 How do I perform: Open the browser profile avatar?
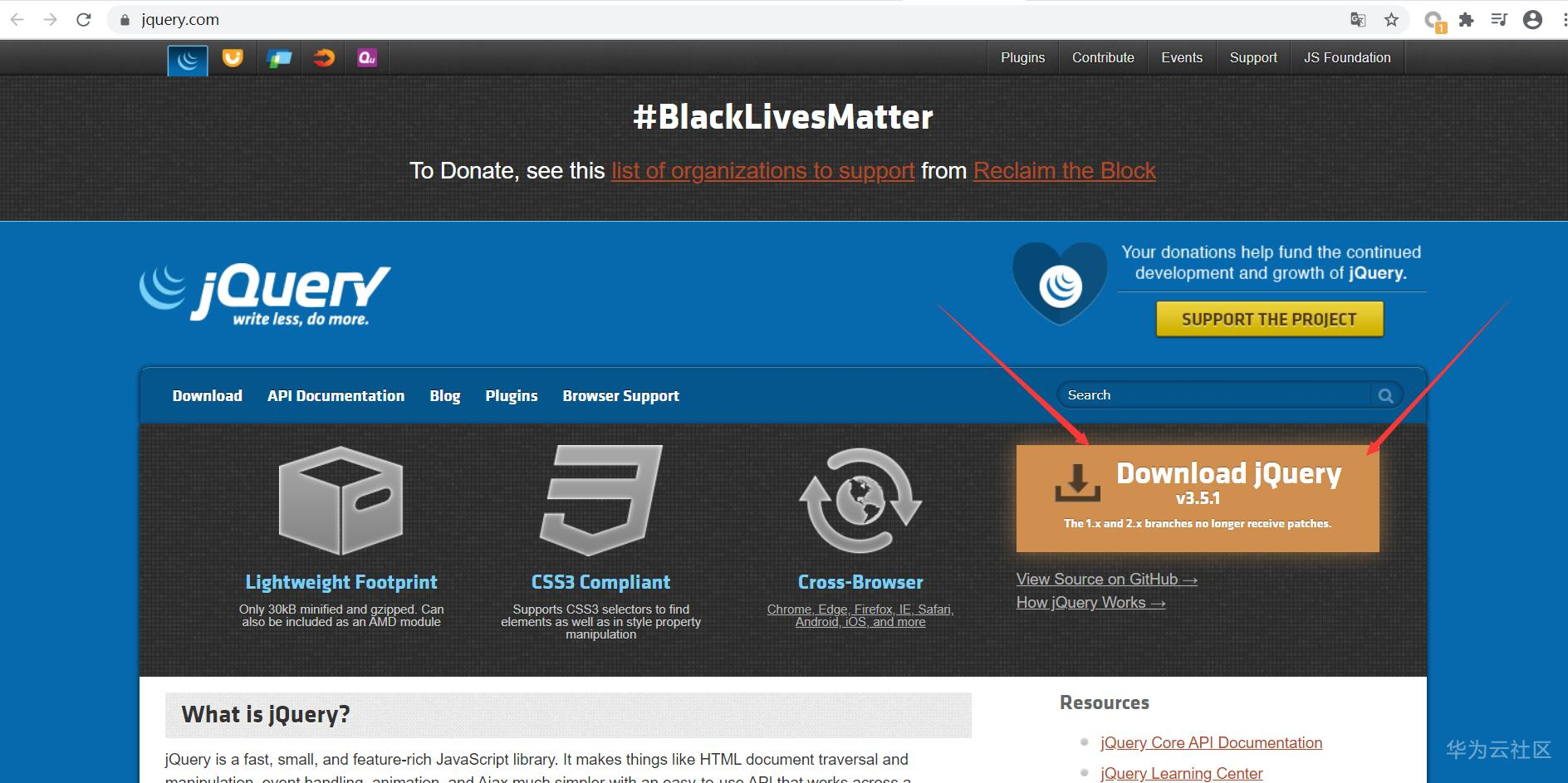1533,20
